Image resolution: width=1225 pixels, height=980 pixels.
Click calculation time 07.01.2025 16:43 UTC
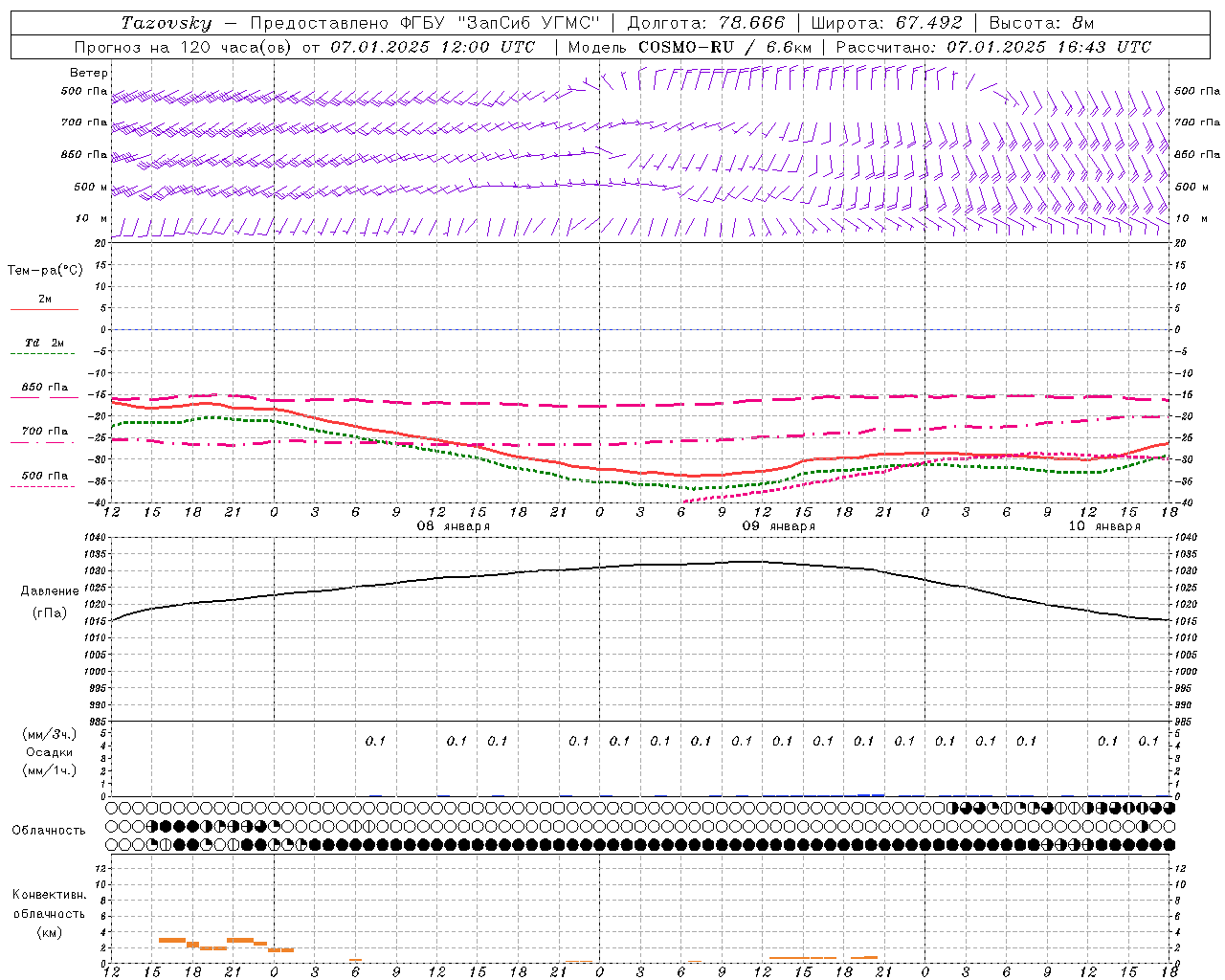pyautogui.click(x=1049, y=47)
